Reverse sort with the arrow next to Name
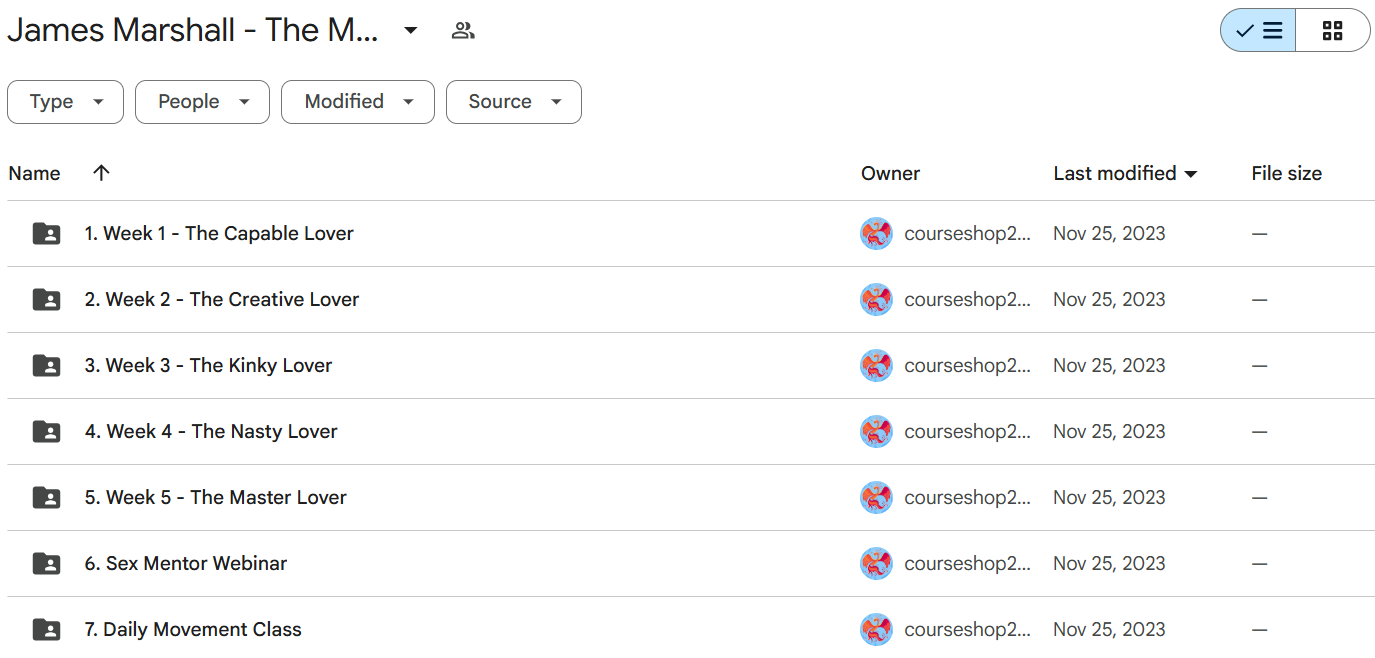The height and width of the screenshot is (658, 1375). click(x=101, y=173)
